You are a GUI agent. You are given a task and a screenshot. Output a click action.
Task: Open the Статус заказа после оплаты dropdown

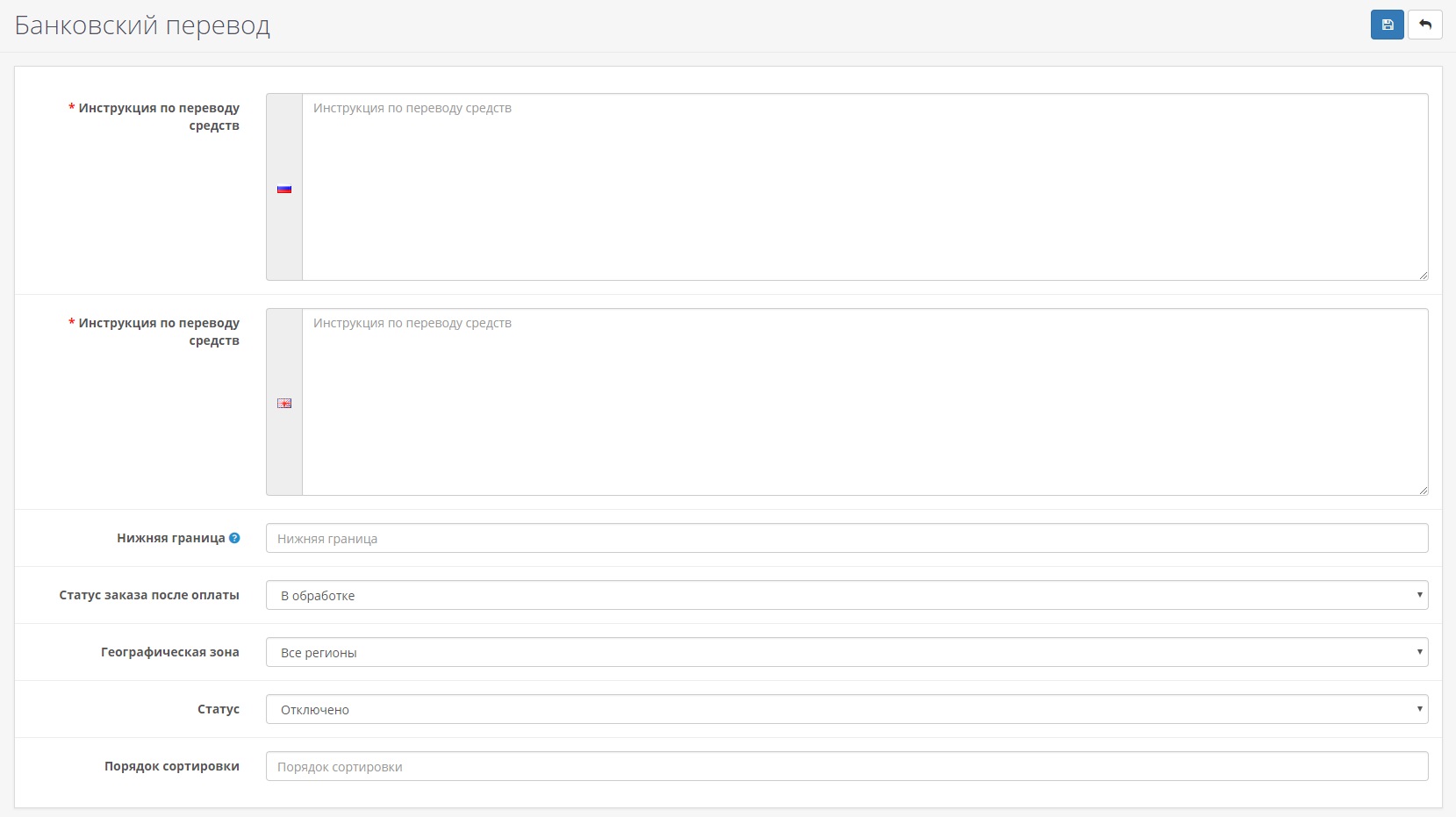[846, 595]
